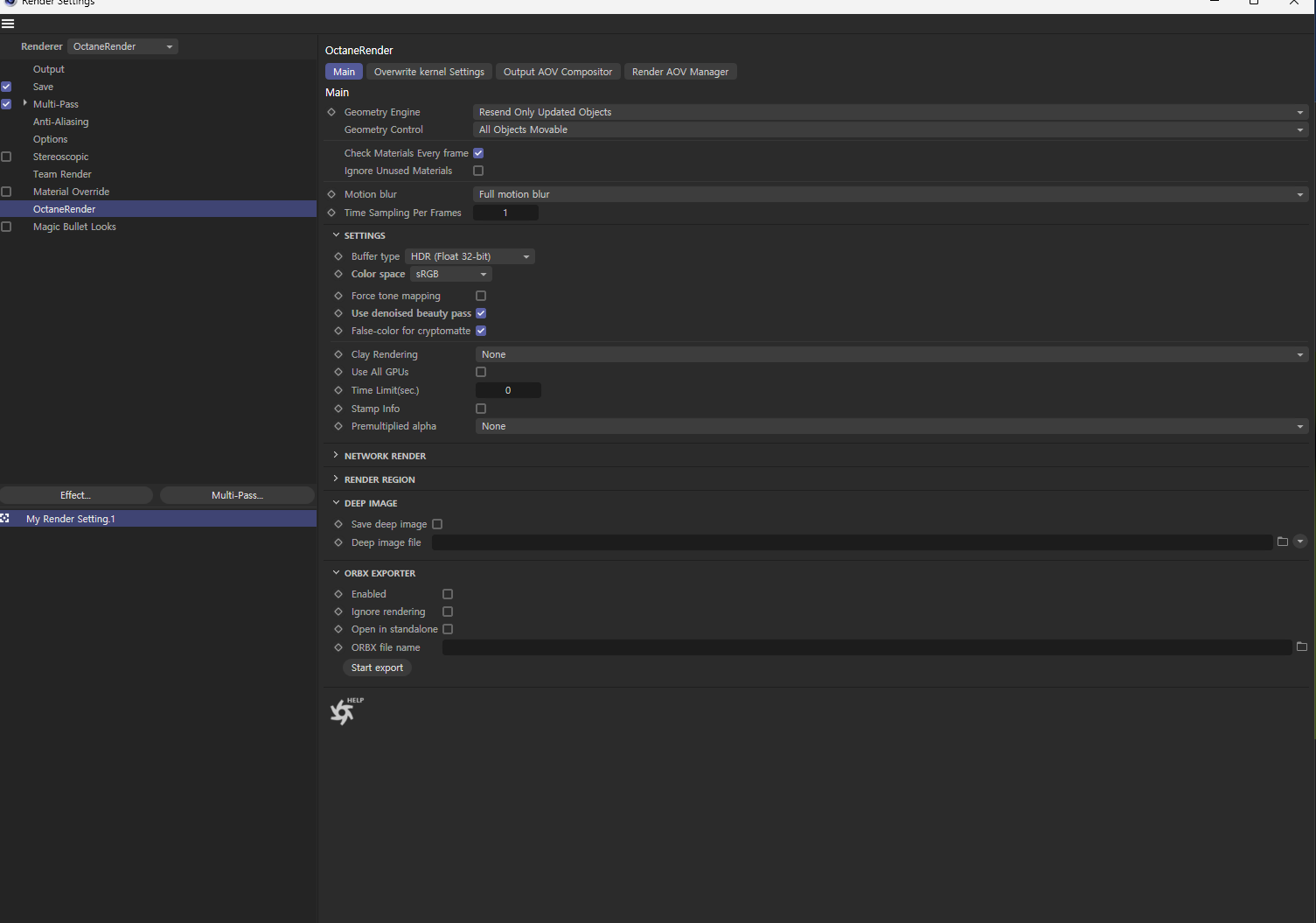Select Options in the settings list

coord(51,139)
